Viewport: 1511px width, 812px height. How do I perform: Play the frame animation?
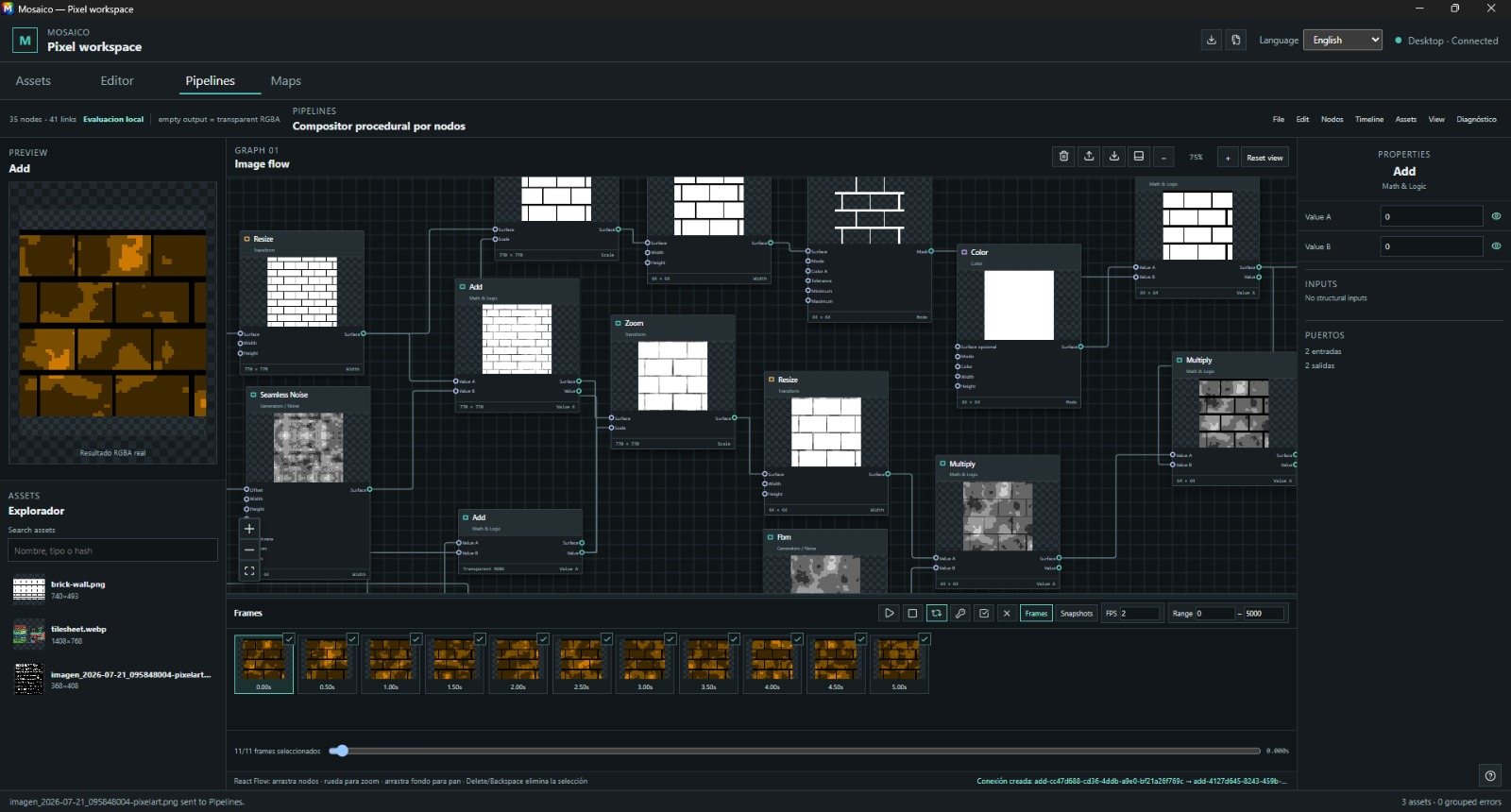889,613
